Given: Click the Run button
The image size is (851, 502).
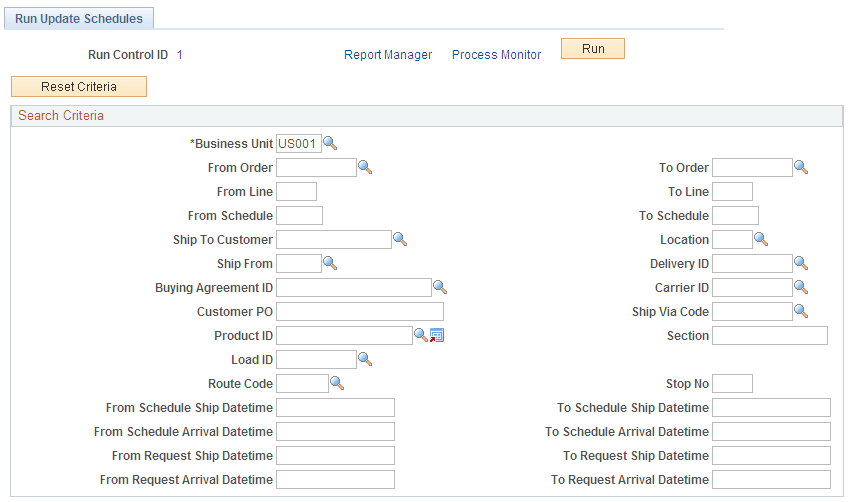Looking at the screenshot, I should (x=593, y=48).
